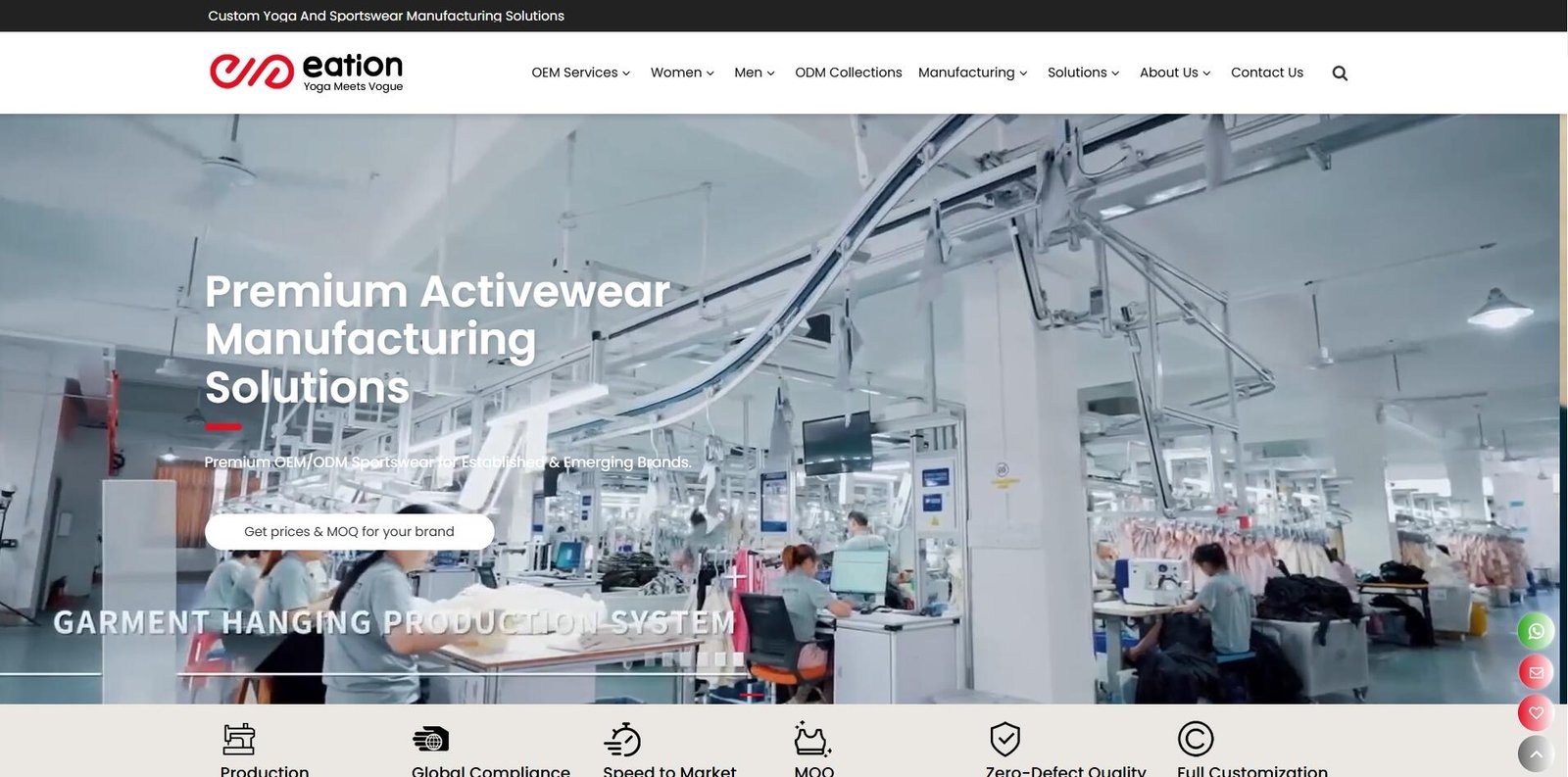Expand the Women menu dropdown

coord(682,73)
